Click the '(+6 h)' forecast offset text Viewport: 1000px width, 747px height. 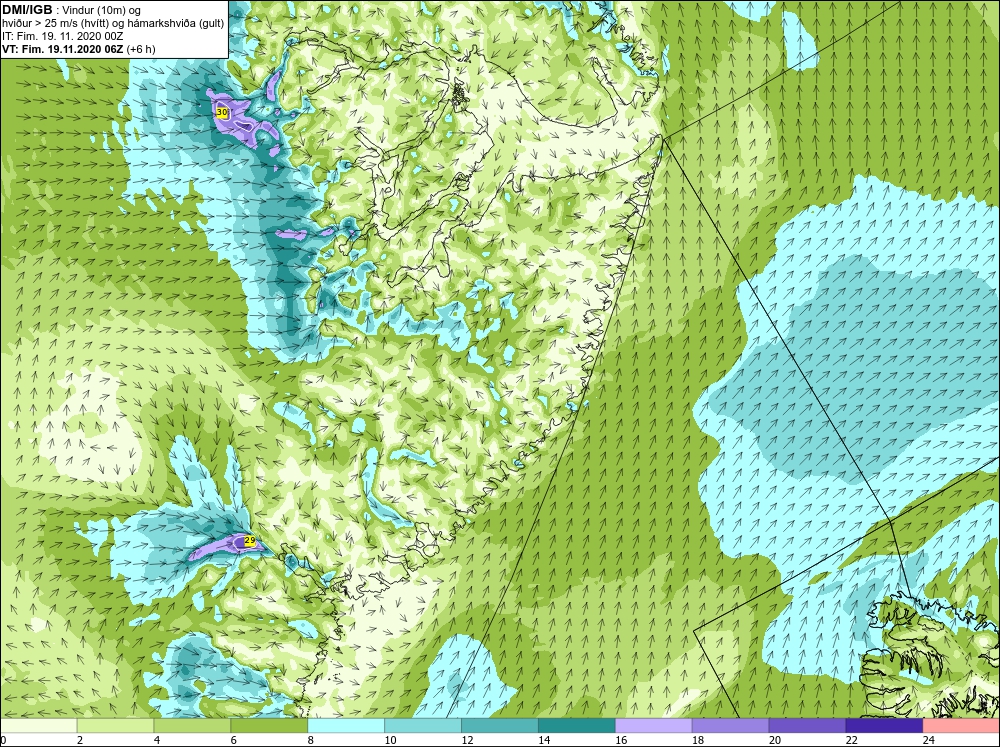point(141,49)
